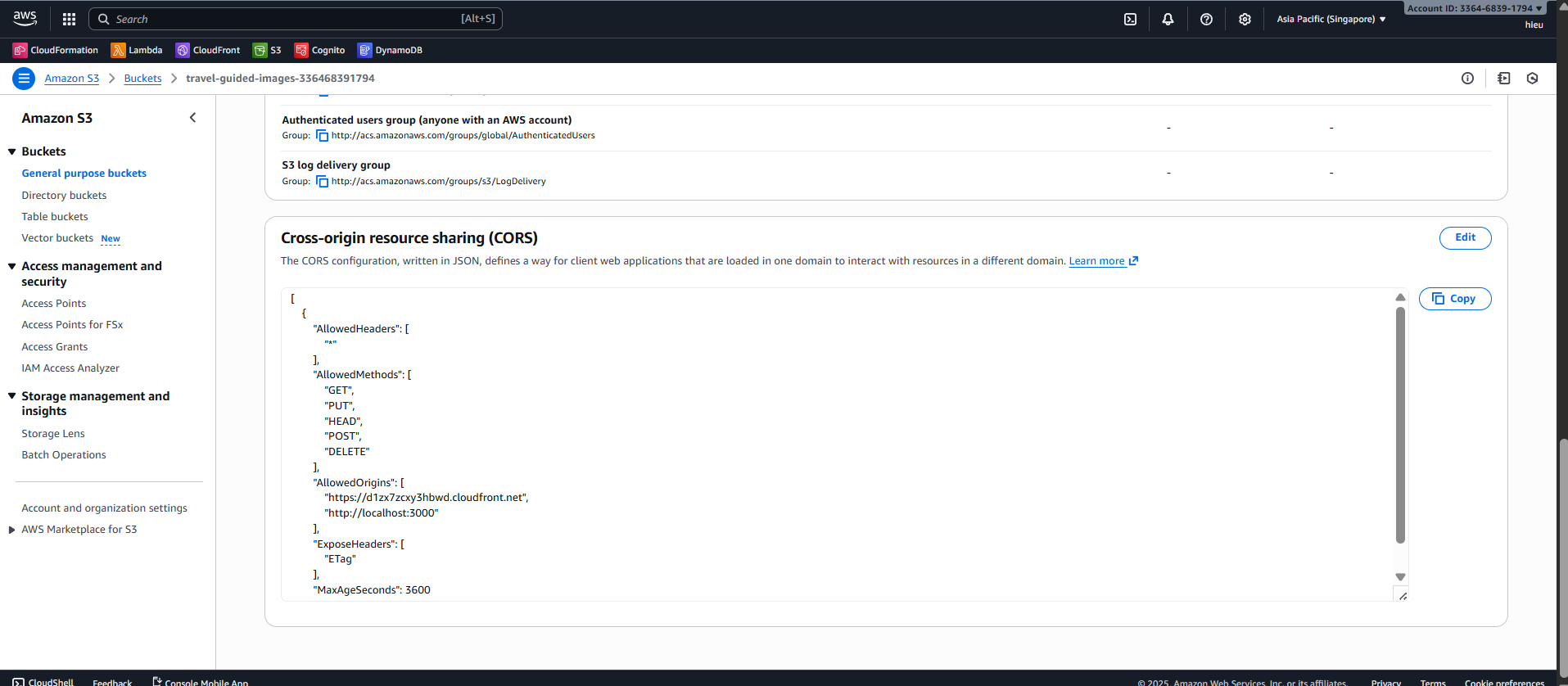Expand AWS Marketplace for S3
Screen dimensions: 1568x686
pyautogui.click(x=12, y=530)
